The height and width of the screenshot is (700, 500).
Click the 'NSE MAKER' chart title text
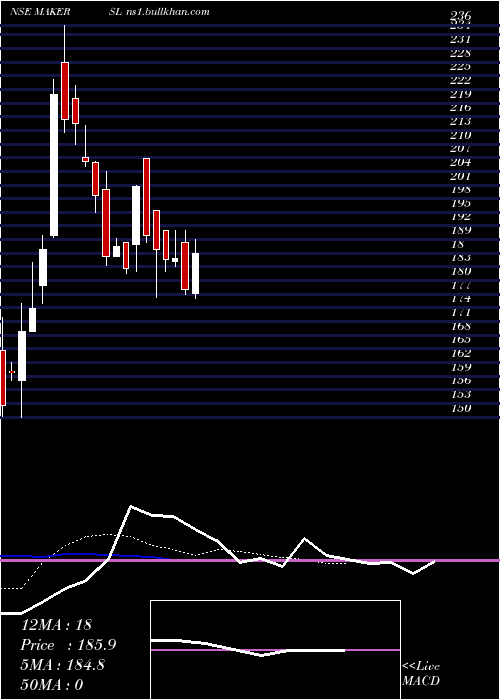pos(40,11)
